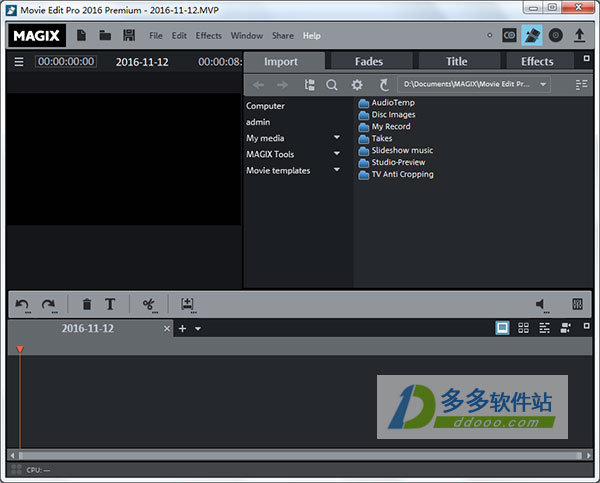The image size is (600, 483).
Task: Switch to scene overview grid view
Action: 523,328
